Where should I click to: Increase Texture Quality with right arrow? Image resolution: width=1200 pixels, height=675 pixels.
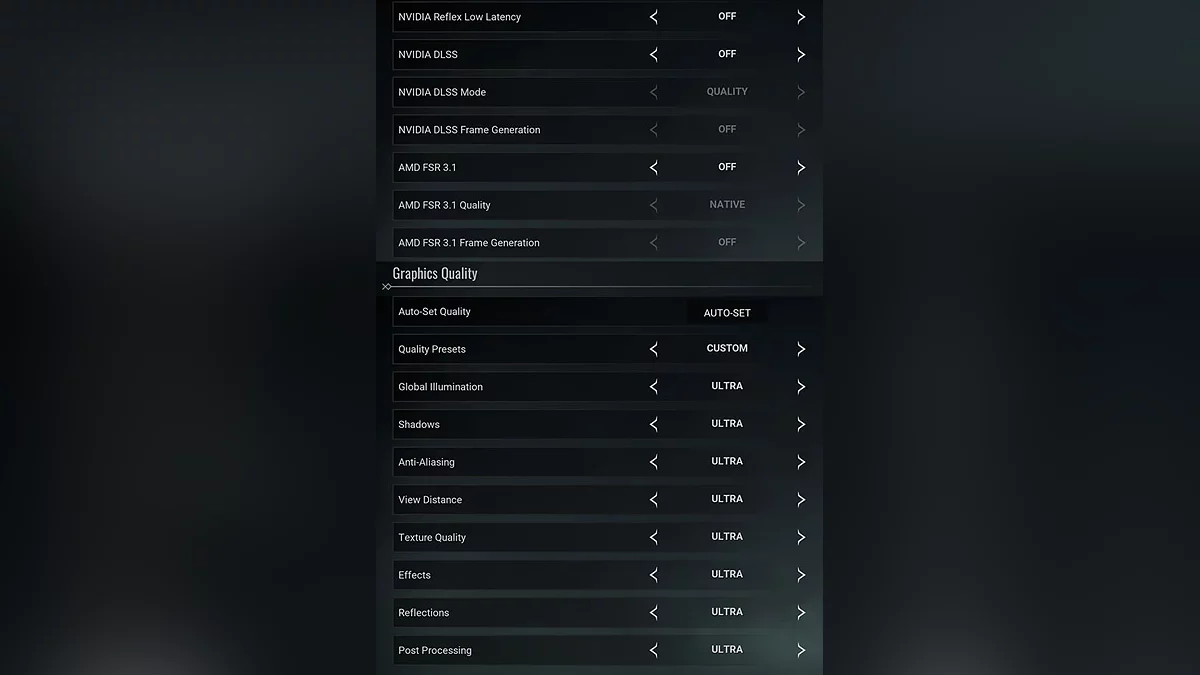(x=800, y=538)
